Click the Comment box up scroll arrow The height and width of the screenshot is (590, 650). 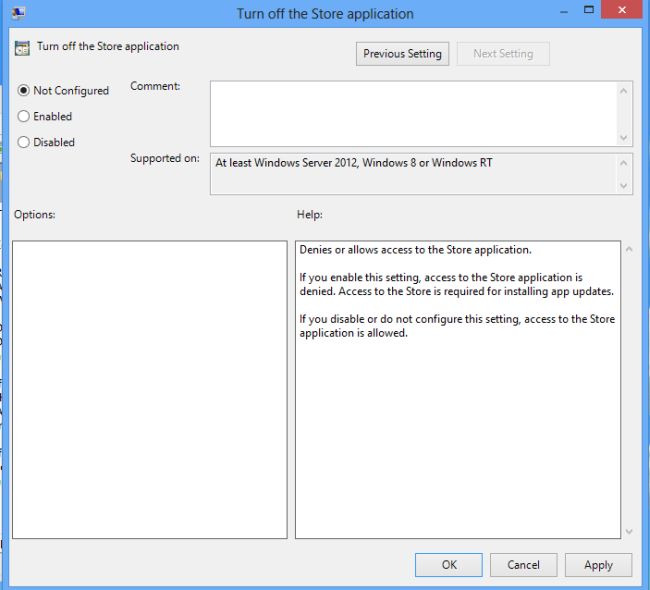[x=623, y=91]
